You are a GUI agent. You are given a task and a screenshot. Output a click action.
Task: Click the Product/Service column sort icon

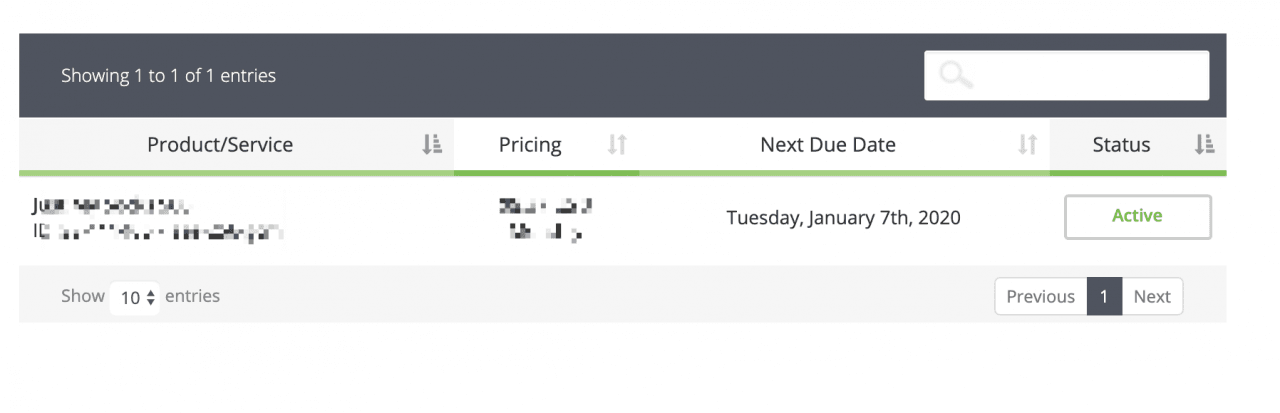click(x=432, y=145)
